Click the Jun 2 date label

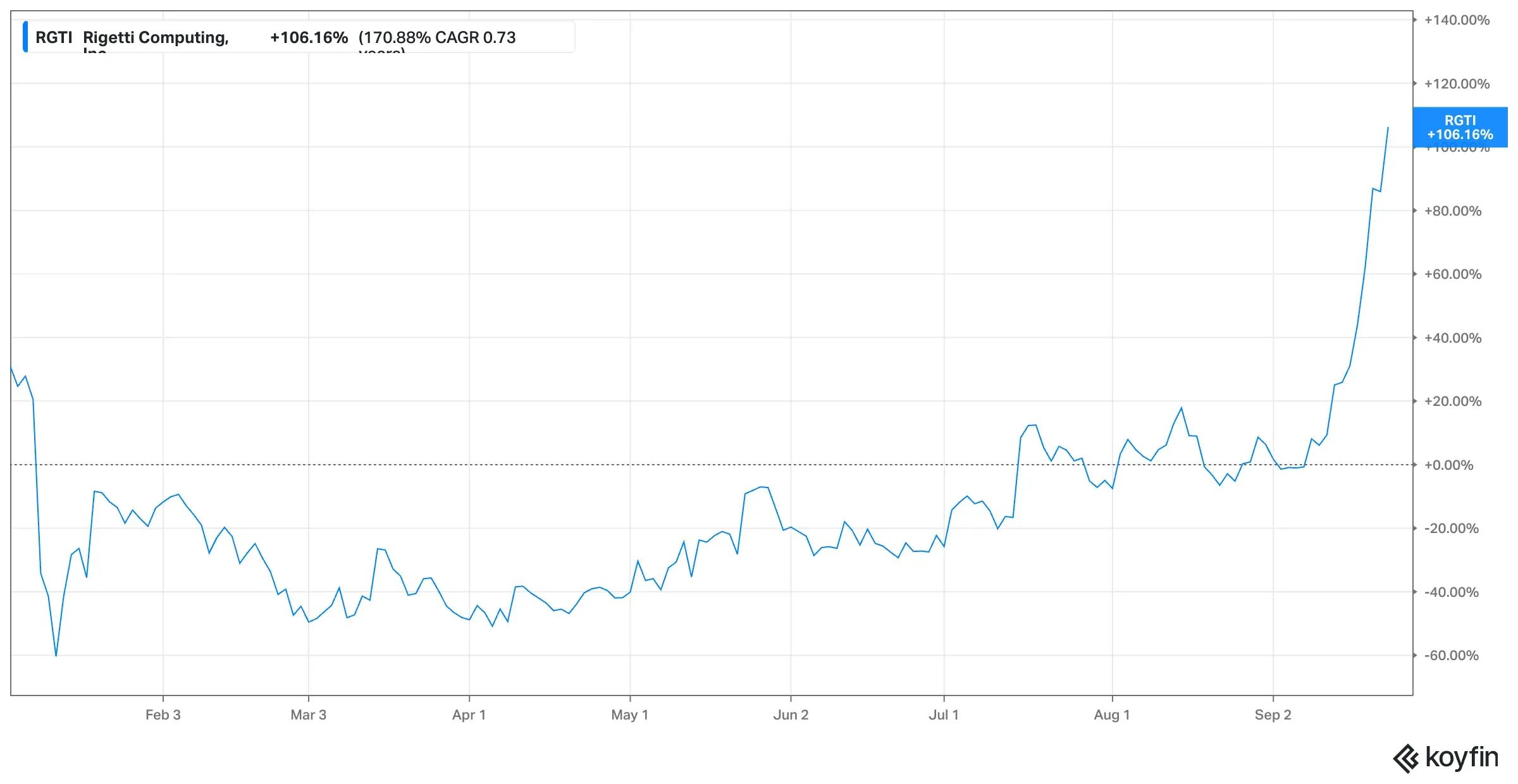(x=791, y=715)
